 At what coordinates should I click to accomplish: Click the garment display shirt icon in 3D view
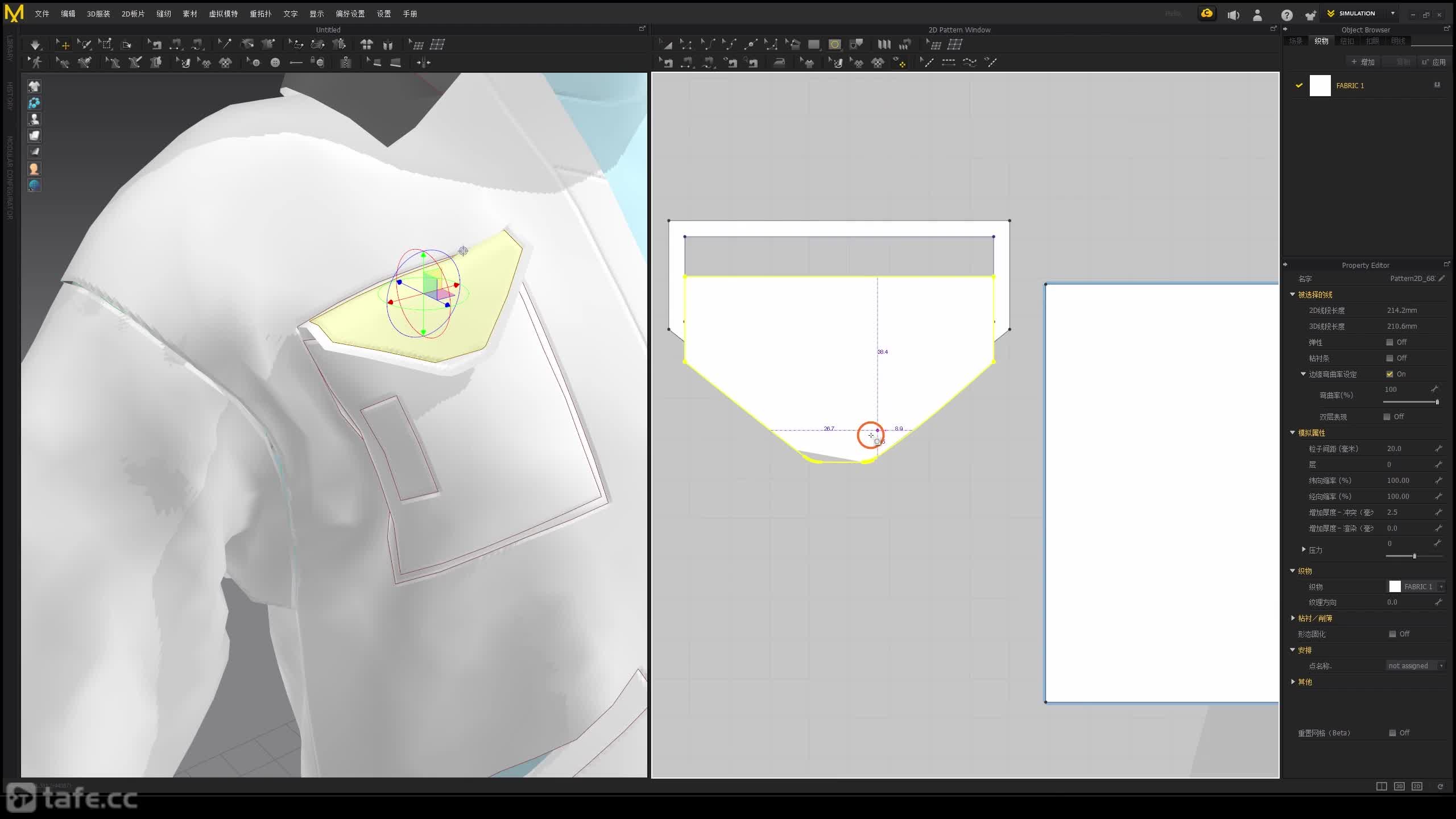[34, 86]
